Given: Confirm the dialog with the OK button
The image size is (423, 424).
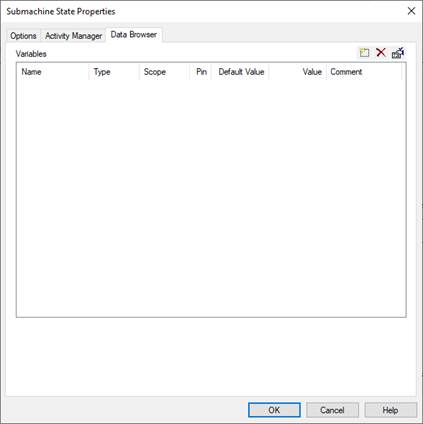Looking at the screenshot, I should point(274,410).
